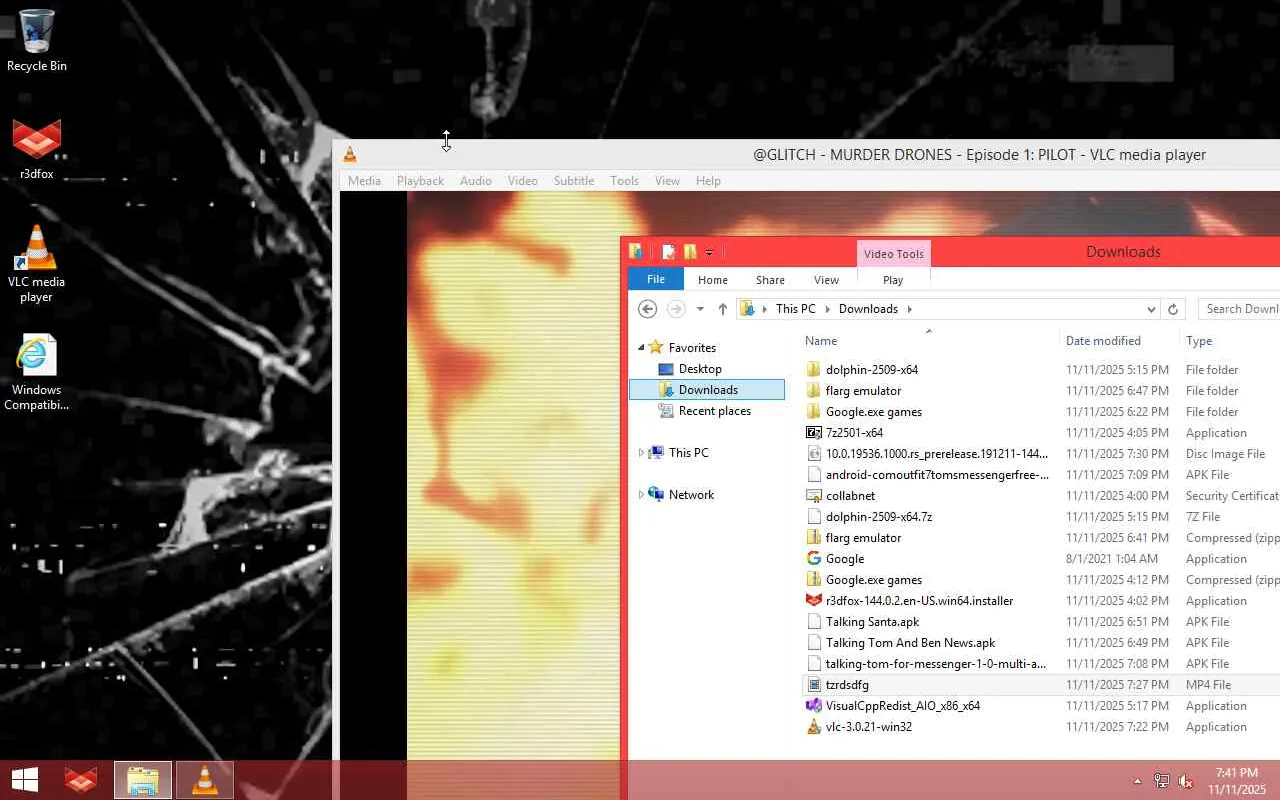Select the VLC media player desktop shortcut
This screenshot has height=800, width=1280.
pyautogui.click(x=37, y=263)
